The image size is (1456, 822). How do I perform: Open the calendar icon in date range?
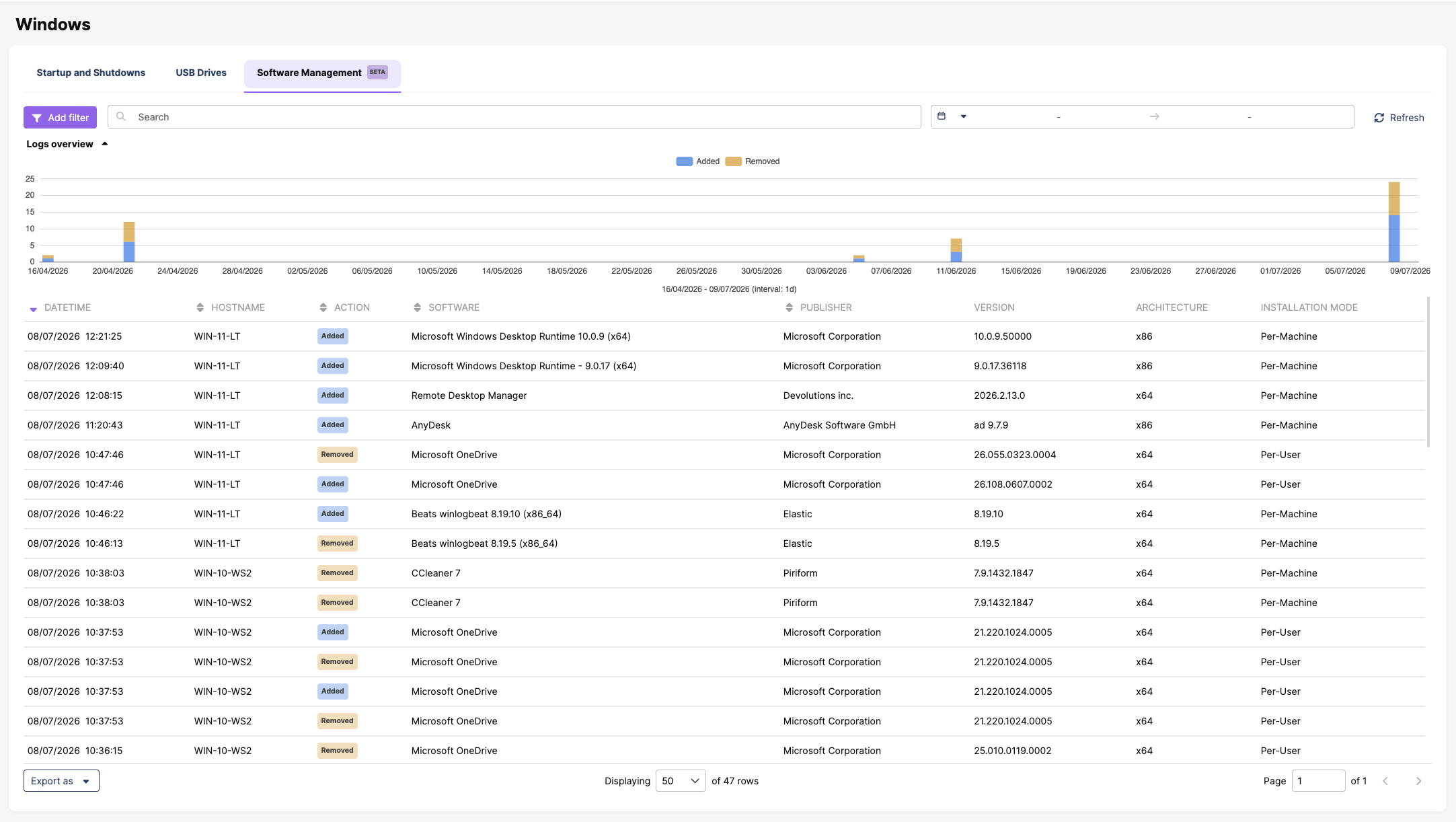[x=942, y=116]
